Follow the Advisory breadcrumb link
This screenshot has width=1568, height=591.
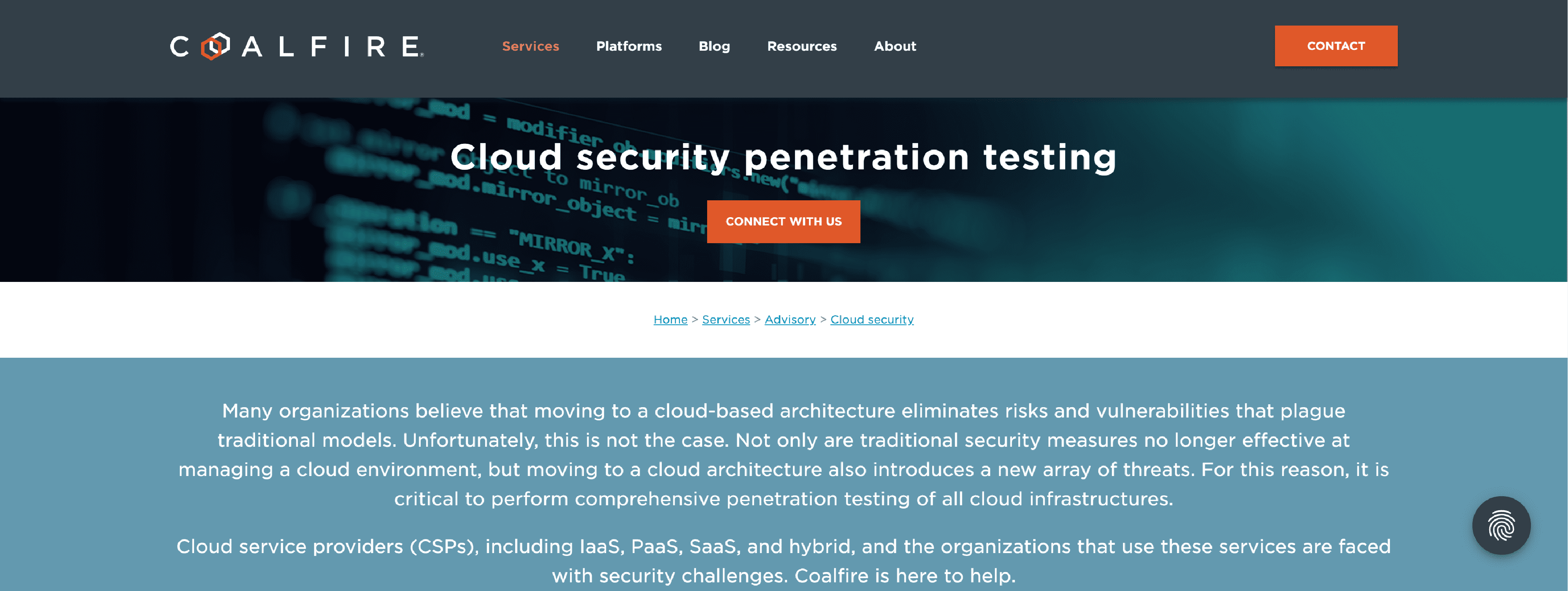[790, 319]
